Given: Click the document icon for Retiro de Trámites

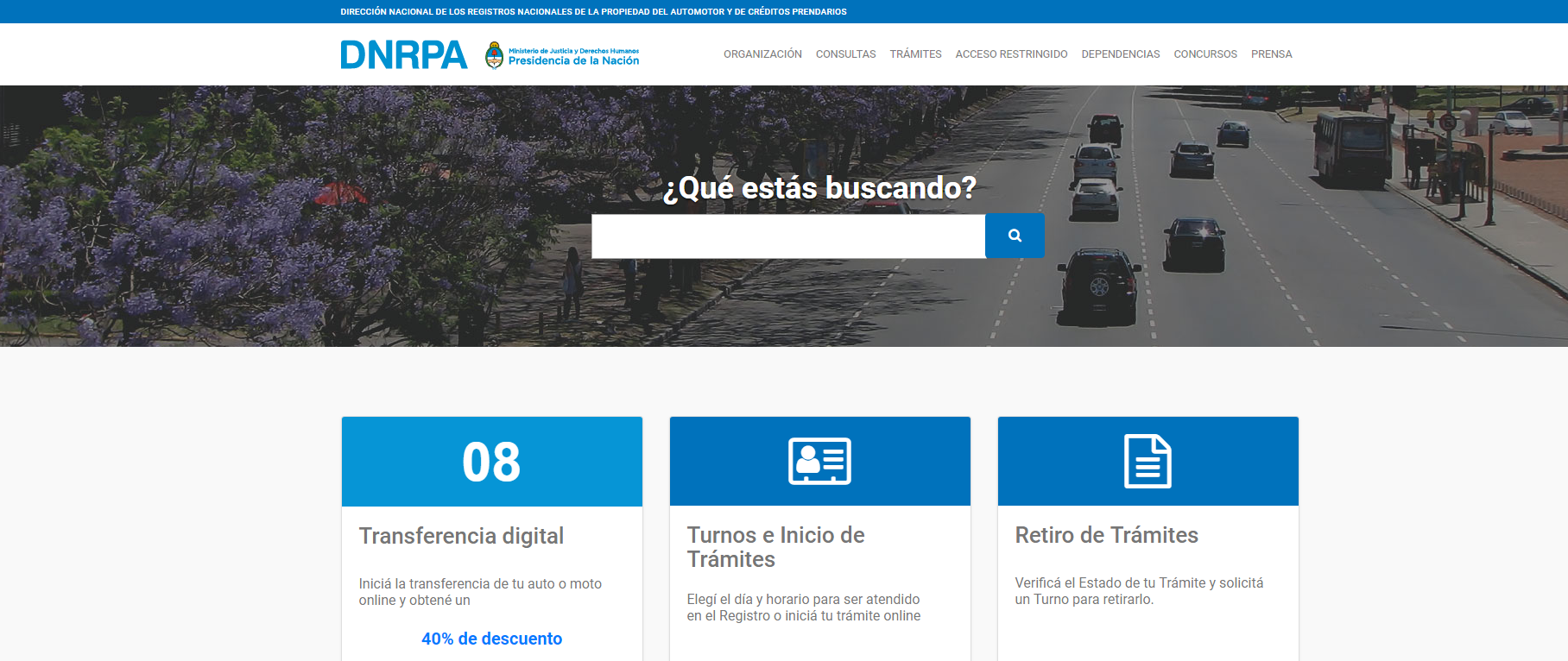Looking at the screenshot, I should point(1147,461).
